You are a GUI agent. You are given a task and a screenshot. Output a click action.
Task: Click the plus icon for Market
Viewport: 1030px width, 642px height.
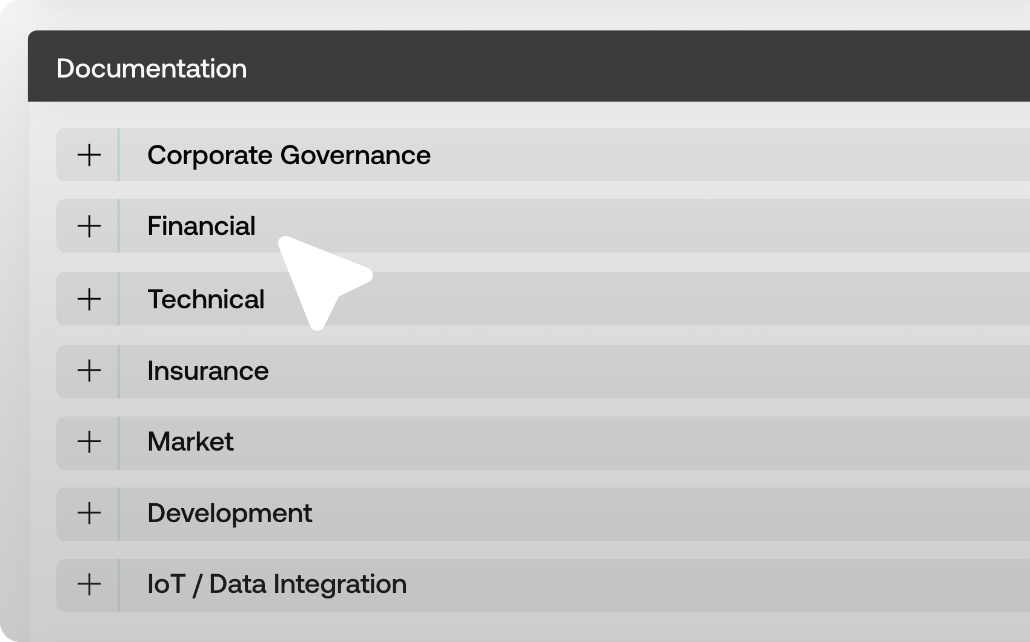[89, 442]
